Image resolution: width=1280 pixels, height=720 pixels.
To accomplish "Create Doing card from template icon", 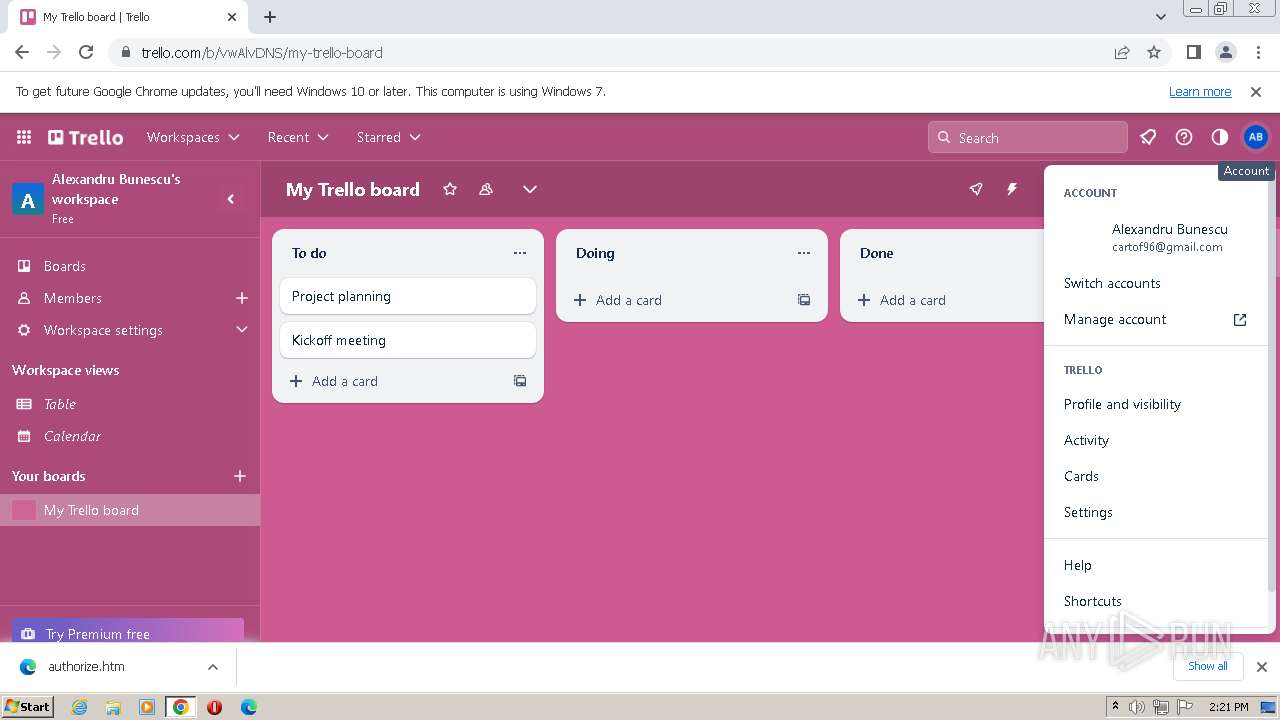I will pyautogui.click(x=804, y=300).
